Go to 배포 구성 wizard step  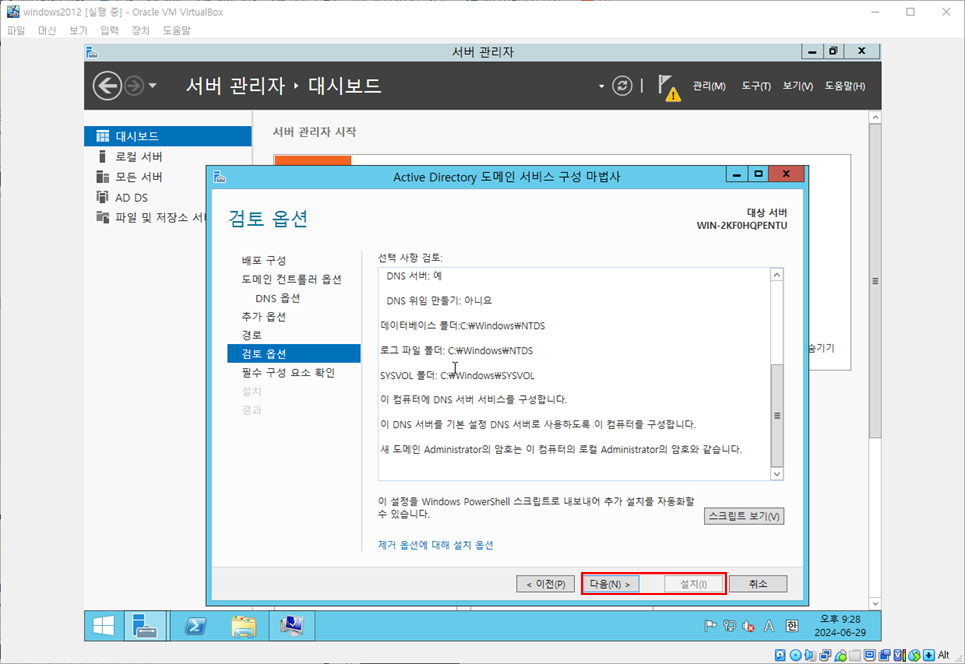tap(263, 260)
